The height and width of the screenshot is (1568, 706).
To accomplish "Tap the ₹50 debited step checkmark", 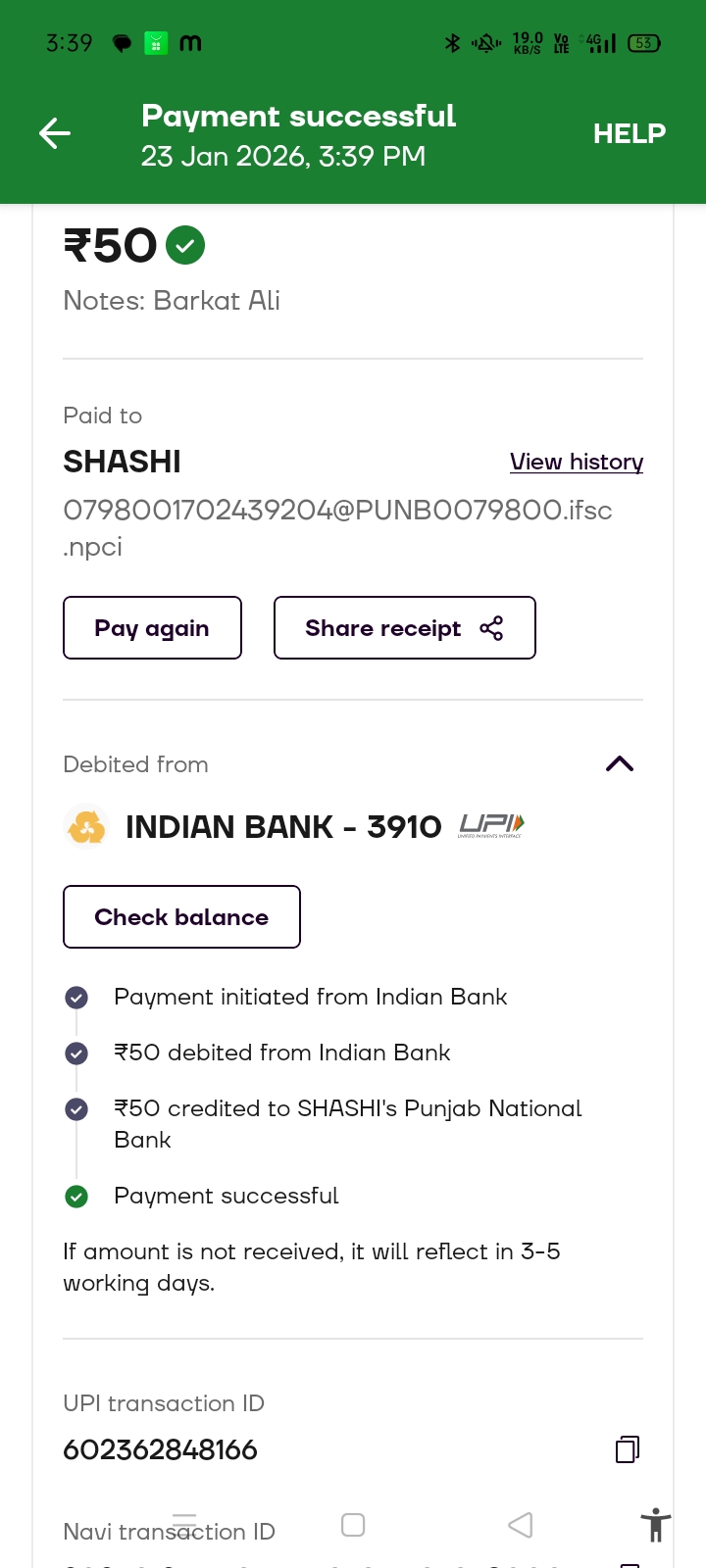I will point(76,1053).
